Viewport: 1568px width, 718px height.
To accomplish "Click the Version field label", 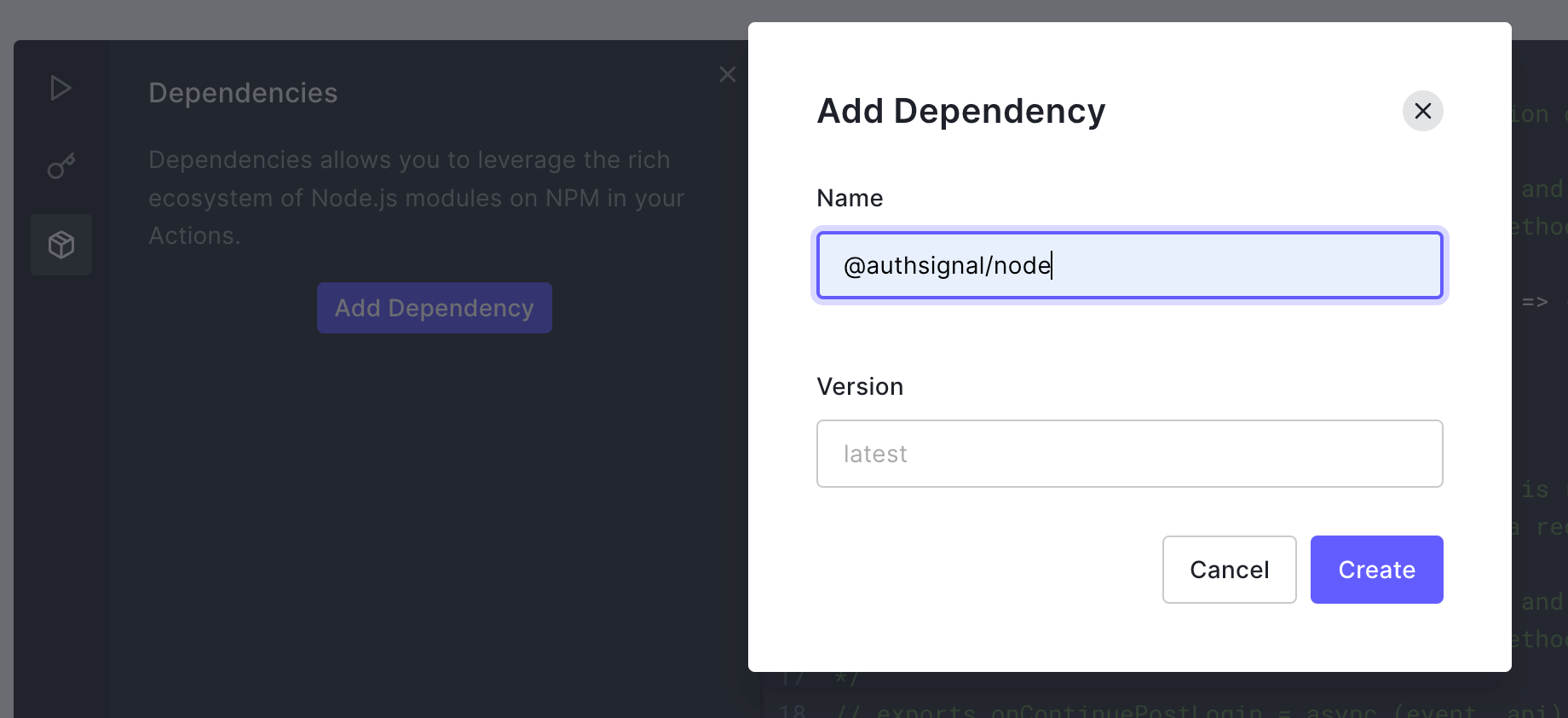I will [860, 386].
